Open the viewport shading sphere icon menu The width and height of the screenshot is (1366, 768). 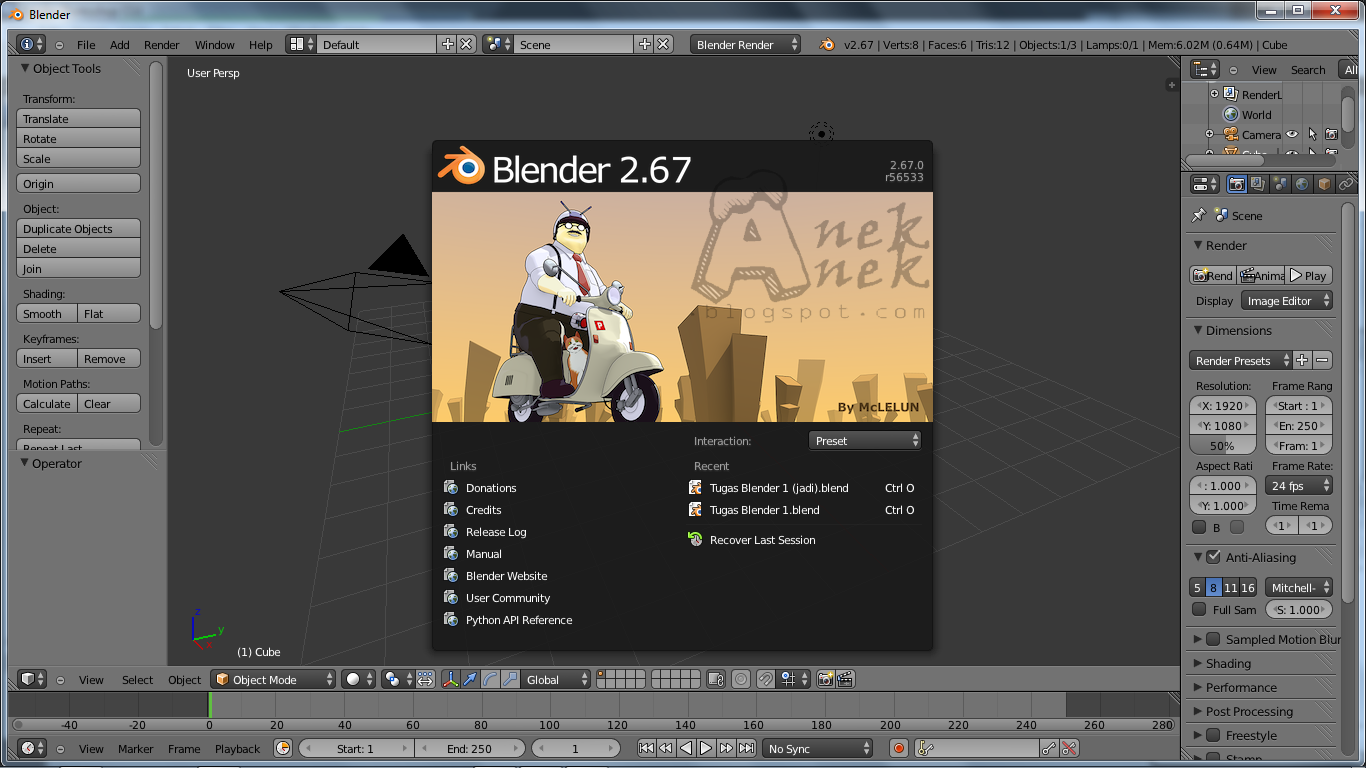358,679
